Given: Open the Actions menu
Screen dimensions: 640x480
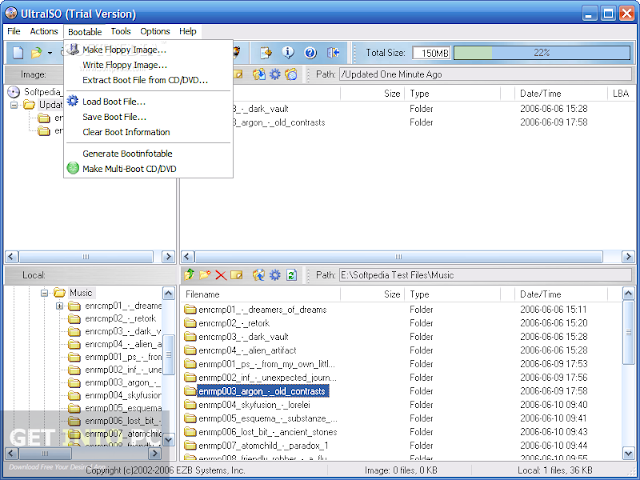Looking at the screenshot, I should pos(44,31).
